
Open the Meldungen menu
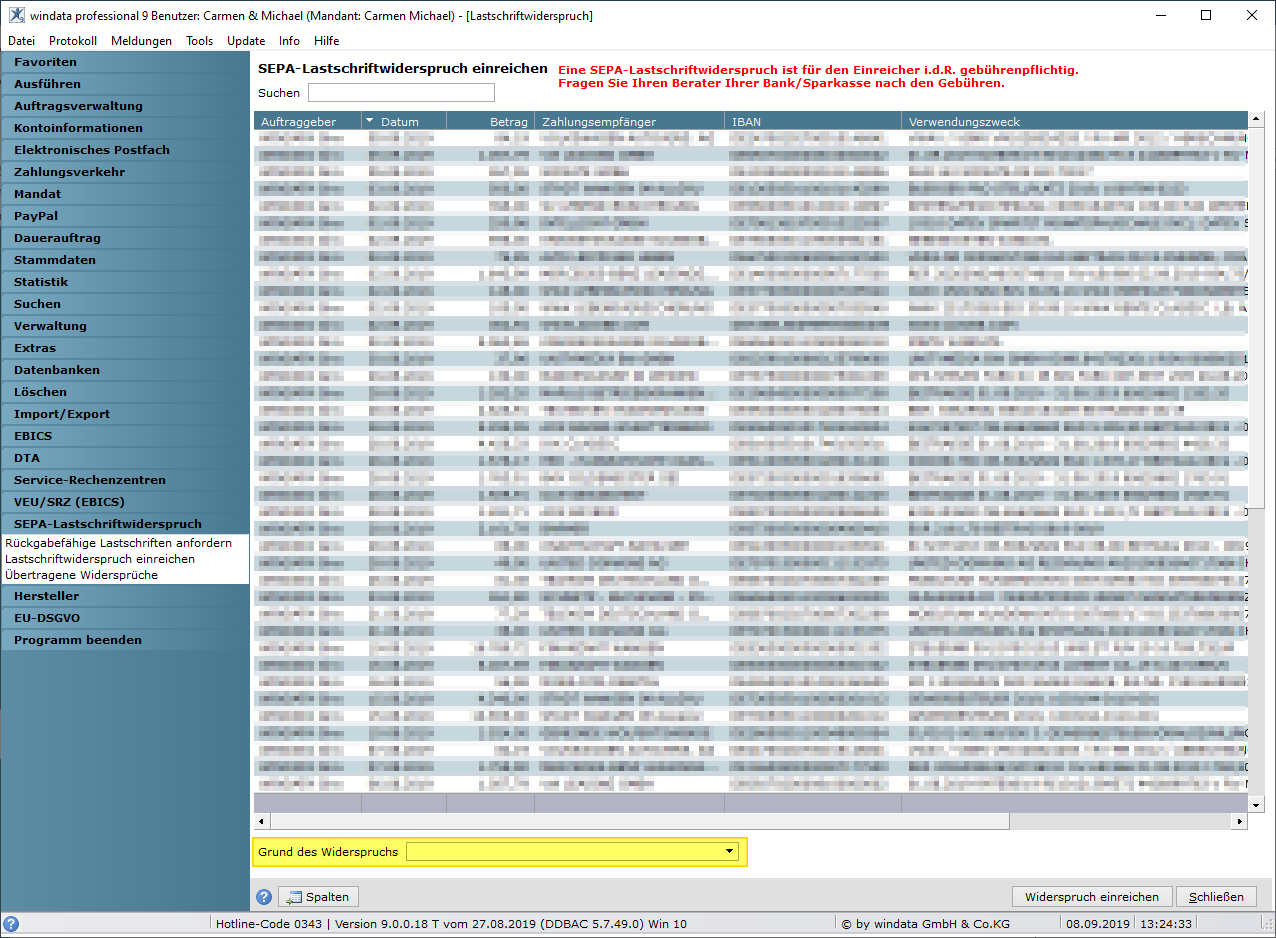pos(141,41)
